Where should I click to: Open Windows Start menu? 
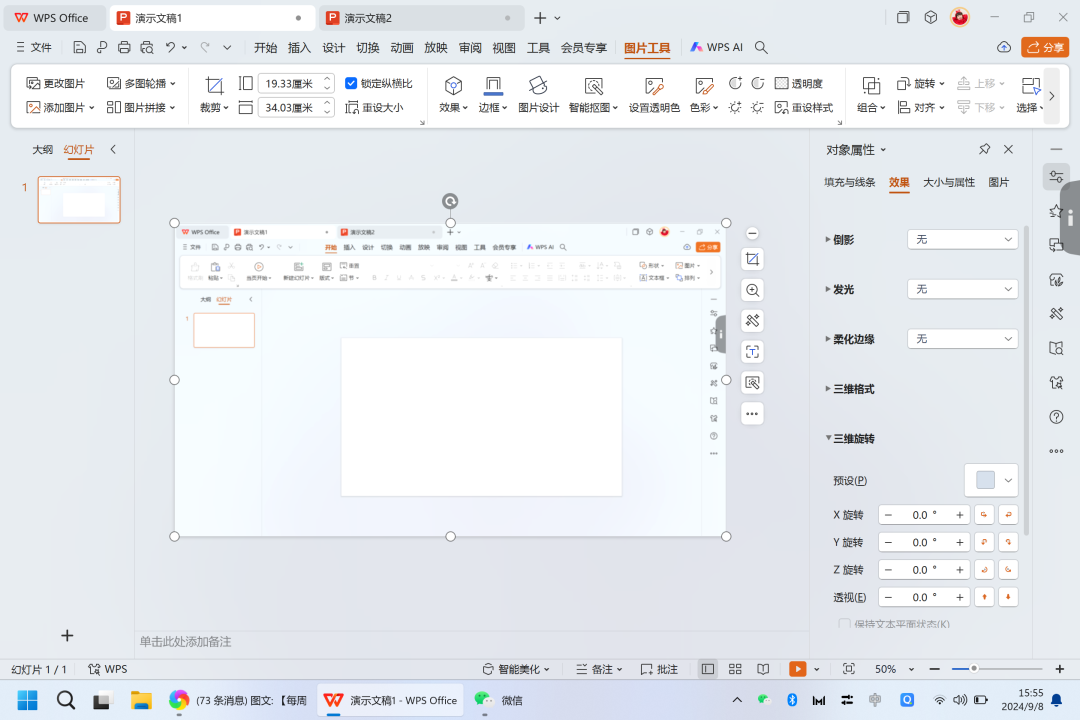28,700
